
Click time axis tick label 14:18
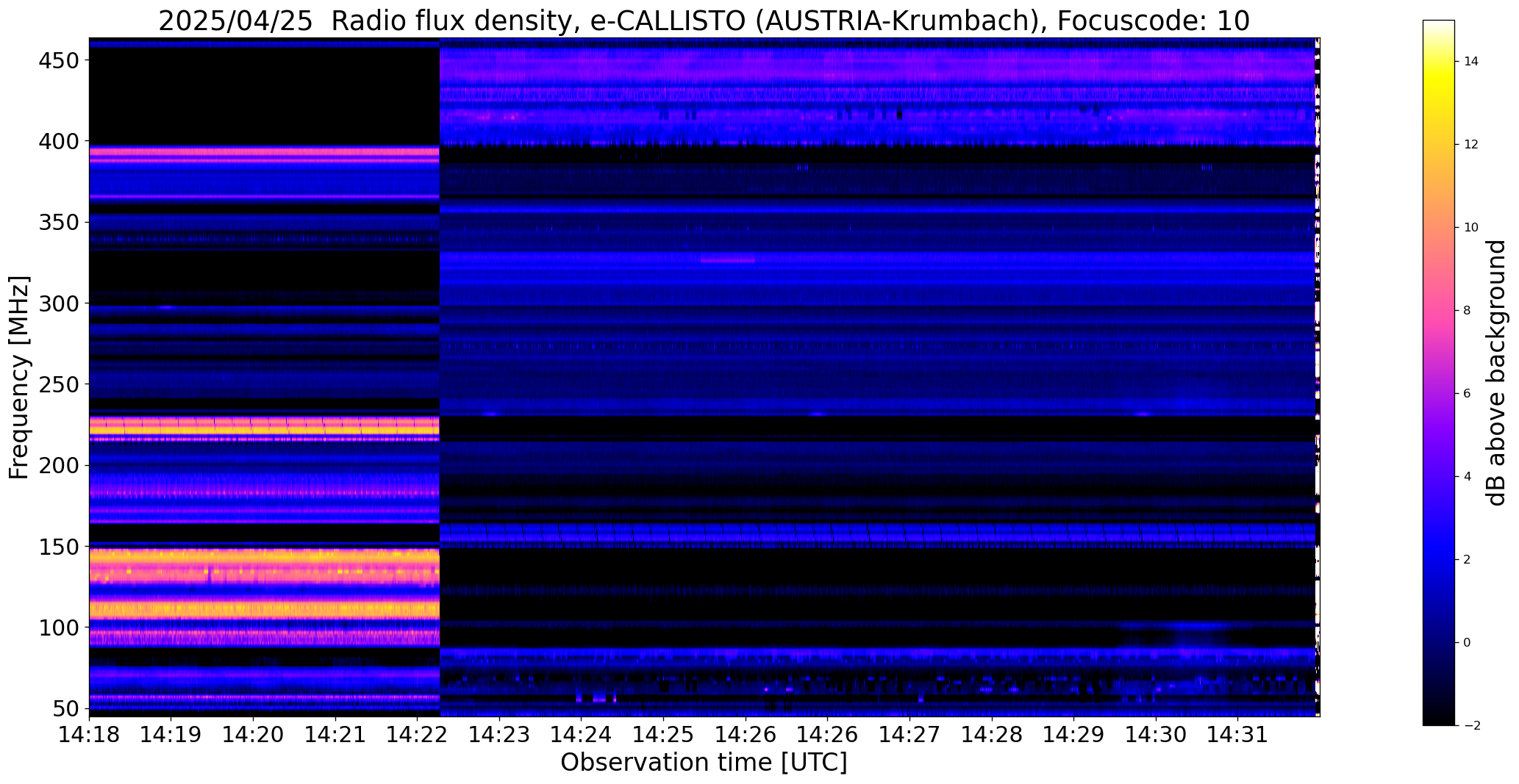click(x=89, y=735)
